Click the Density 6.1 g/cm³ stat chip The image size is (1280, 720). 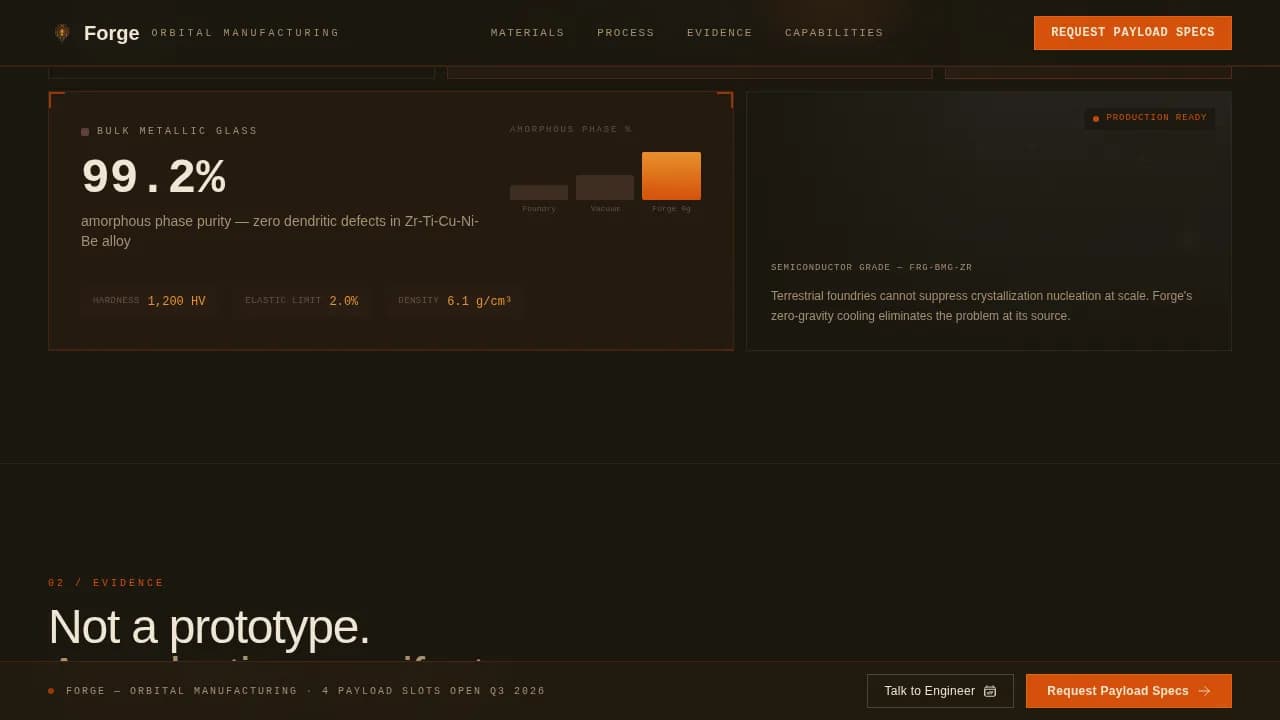(454, 301)
